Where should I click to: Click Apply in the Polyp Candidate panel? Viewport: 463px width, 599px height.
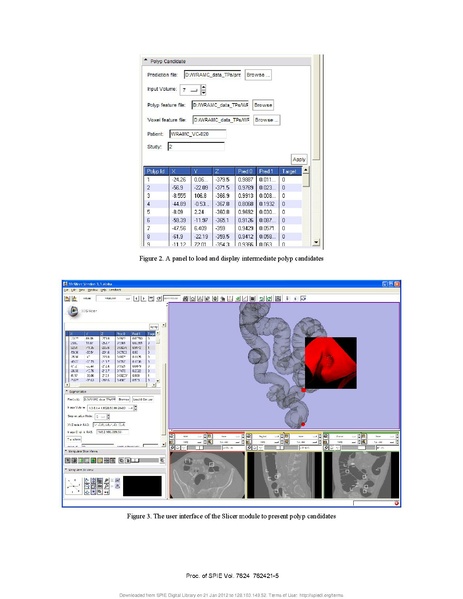[299, 159]
